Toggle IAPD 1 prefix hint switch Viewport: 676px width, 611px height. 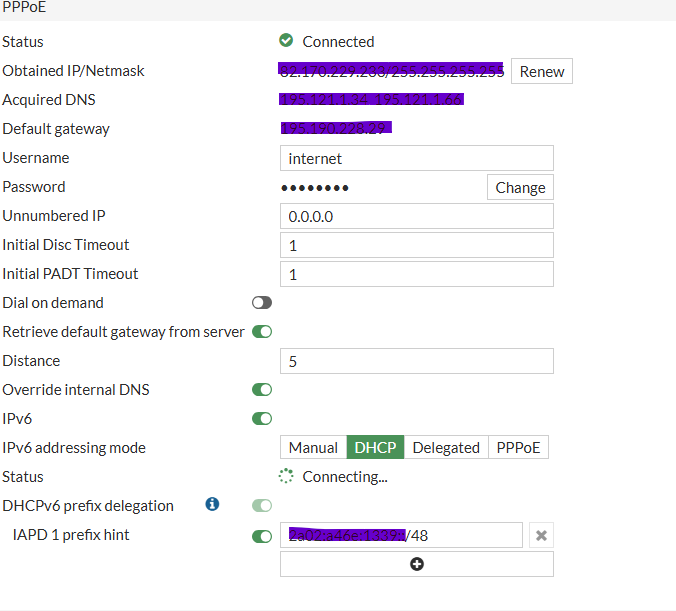(x=262, y=536)
